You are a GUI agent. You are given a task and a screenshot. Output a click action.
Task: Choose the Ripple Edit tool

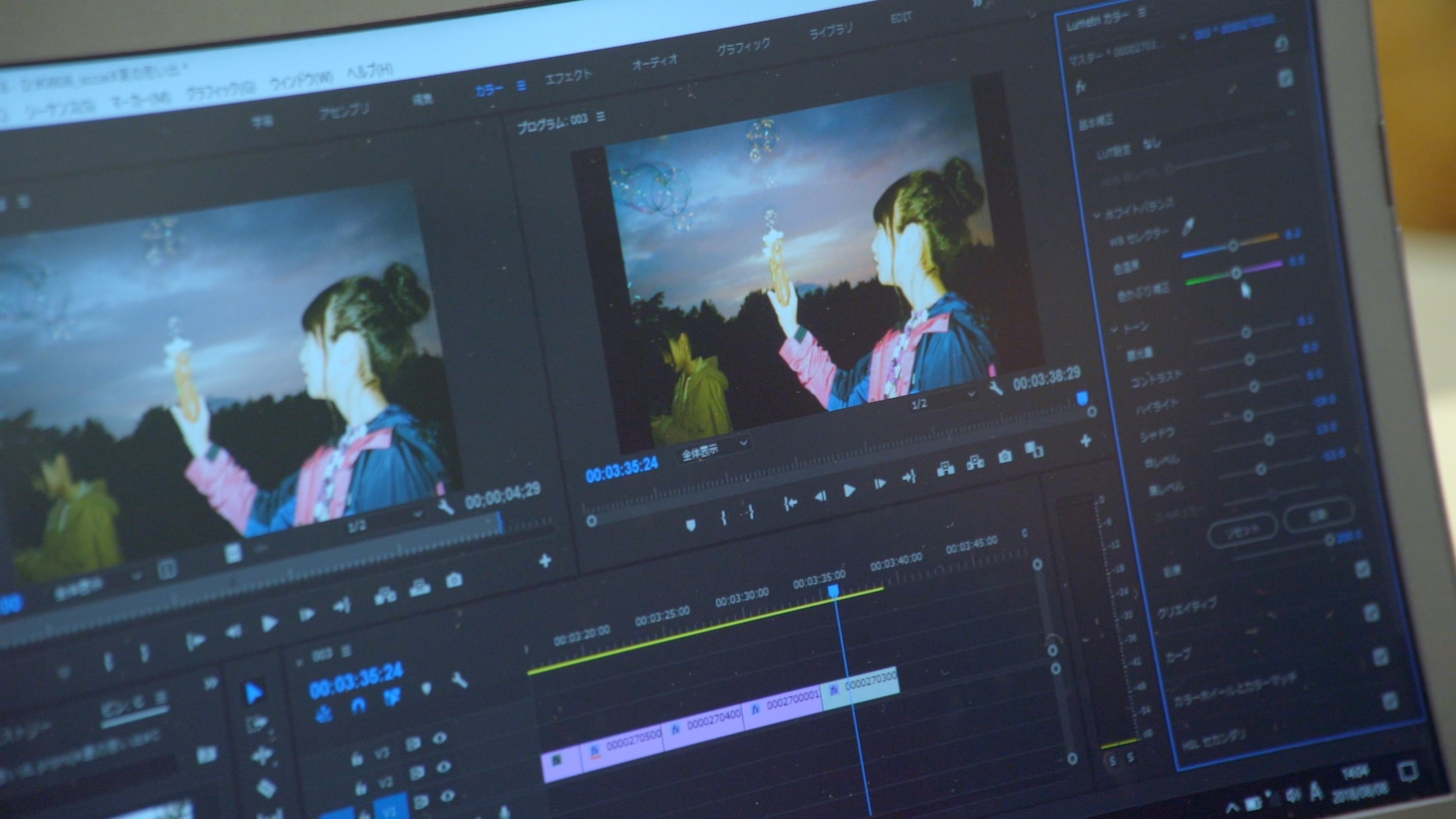tap(262, 756)
